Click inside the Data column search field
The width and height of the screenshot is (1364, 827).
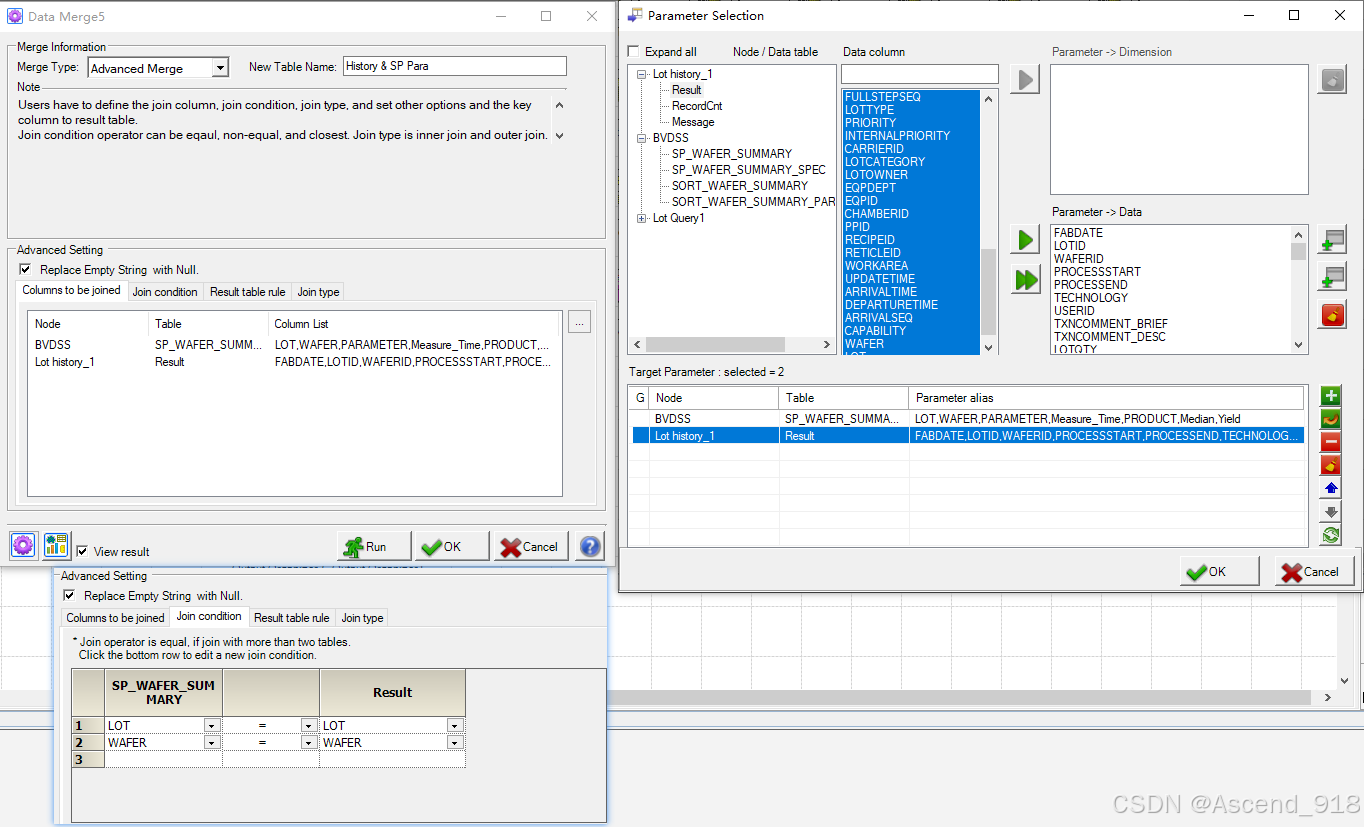pyautogui.click(x=919, y=73)
